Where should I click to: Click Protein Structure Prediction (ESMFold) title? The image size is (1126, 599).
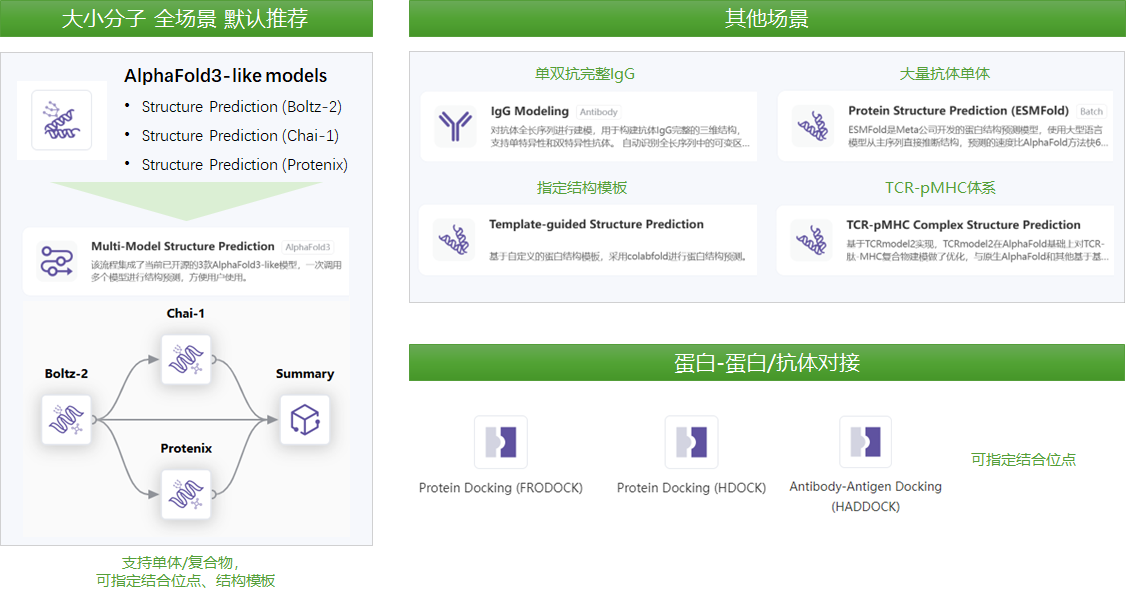tap(959, 111)
